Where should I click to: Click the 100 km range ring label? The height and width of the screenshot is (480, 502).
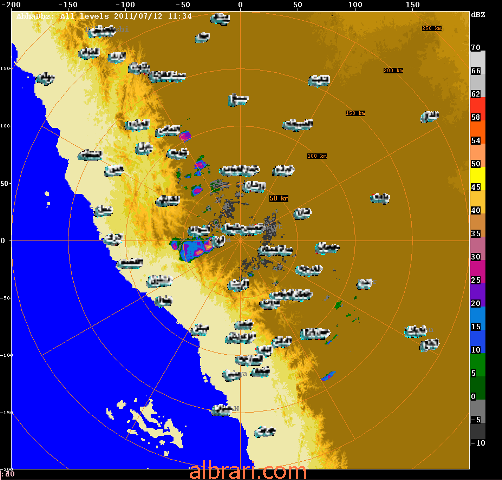(317, 156)
